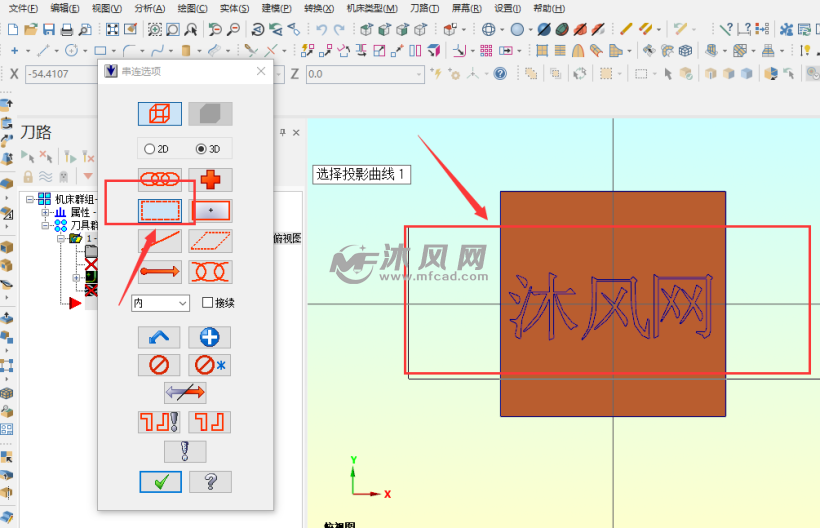Image resolution: width=820 pixels, height=528 pixels.
Task: Choose the polygon selection method
Action: point(210,241)
